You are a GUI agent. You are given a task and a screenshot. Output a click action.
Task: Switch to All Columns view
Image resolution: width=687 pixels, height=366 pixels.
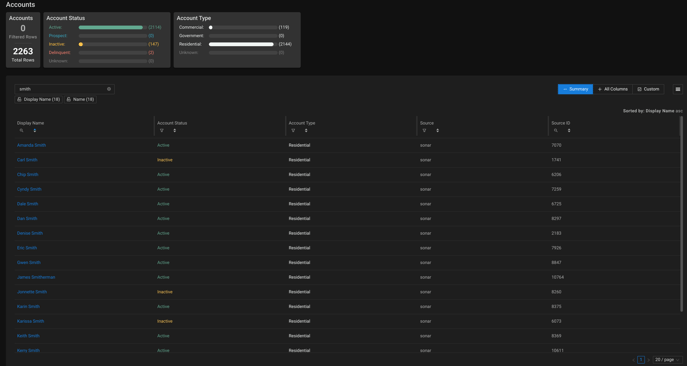coord(613,89)
